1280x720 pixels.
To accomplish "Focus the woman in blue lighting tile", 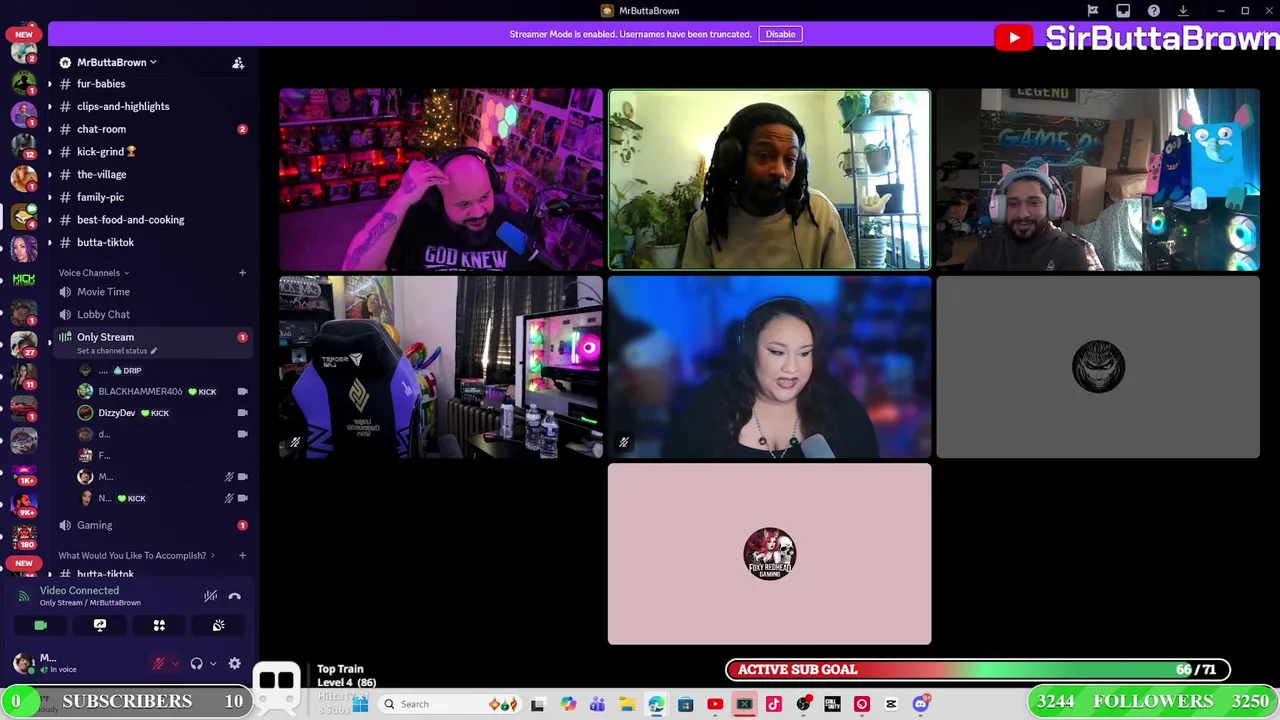I will 769,367.
